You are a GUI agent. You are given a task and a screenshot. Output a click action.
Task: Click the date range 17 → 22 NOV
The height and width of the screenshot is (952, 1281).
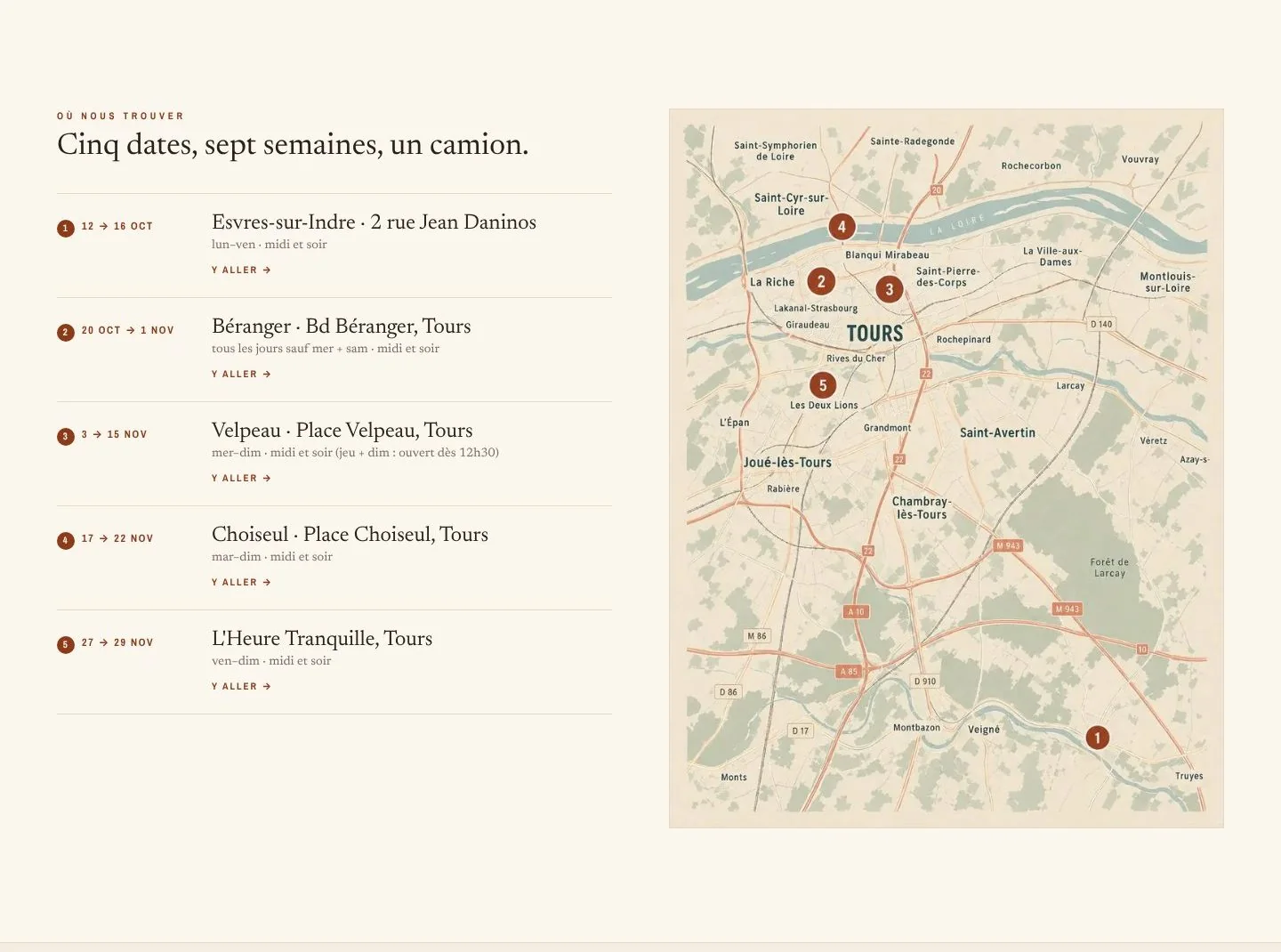(x=117, y=538)
